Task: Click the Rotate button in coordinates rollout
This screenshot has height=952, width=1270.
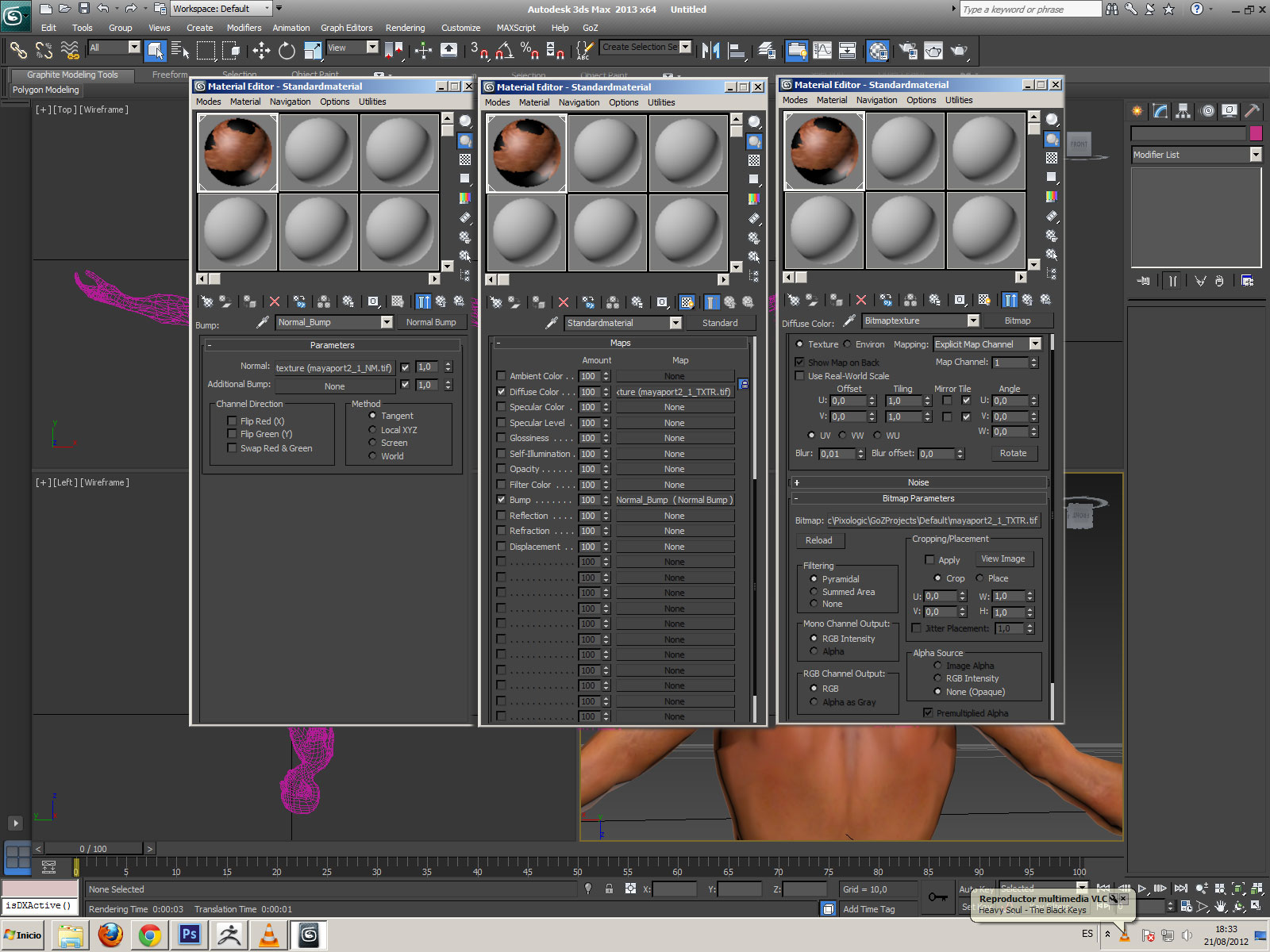Action: 1013,453
